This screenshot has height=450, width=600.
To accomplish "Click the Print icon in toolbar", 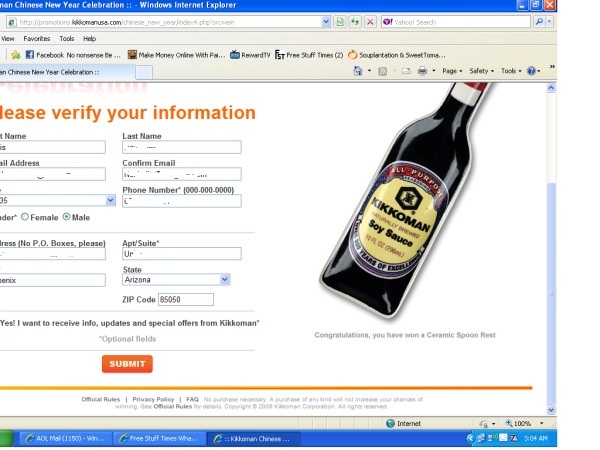I will coord(421,72).
